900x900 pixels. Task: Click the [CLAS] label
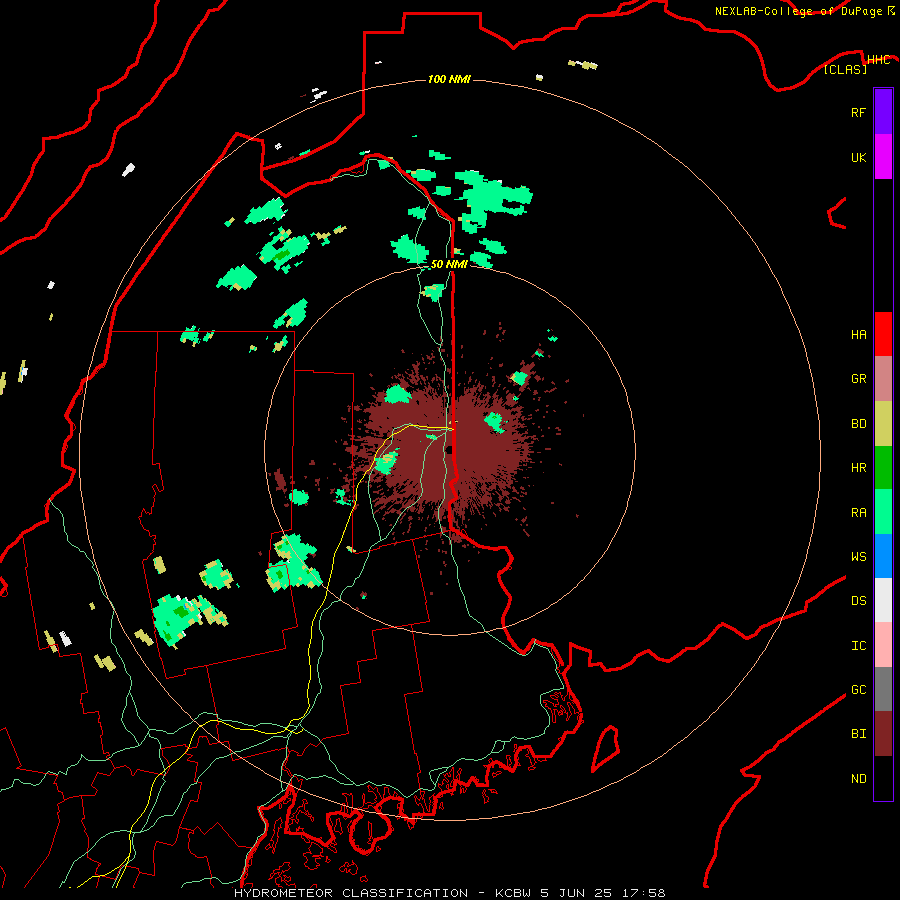pos(845,69)
